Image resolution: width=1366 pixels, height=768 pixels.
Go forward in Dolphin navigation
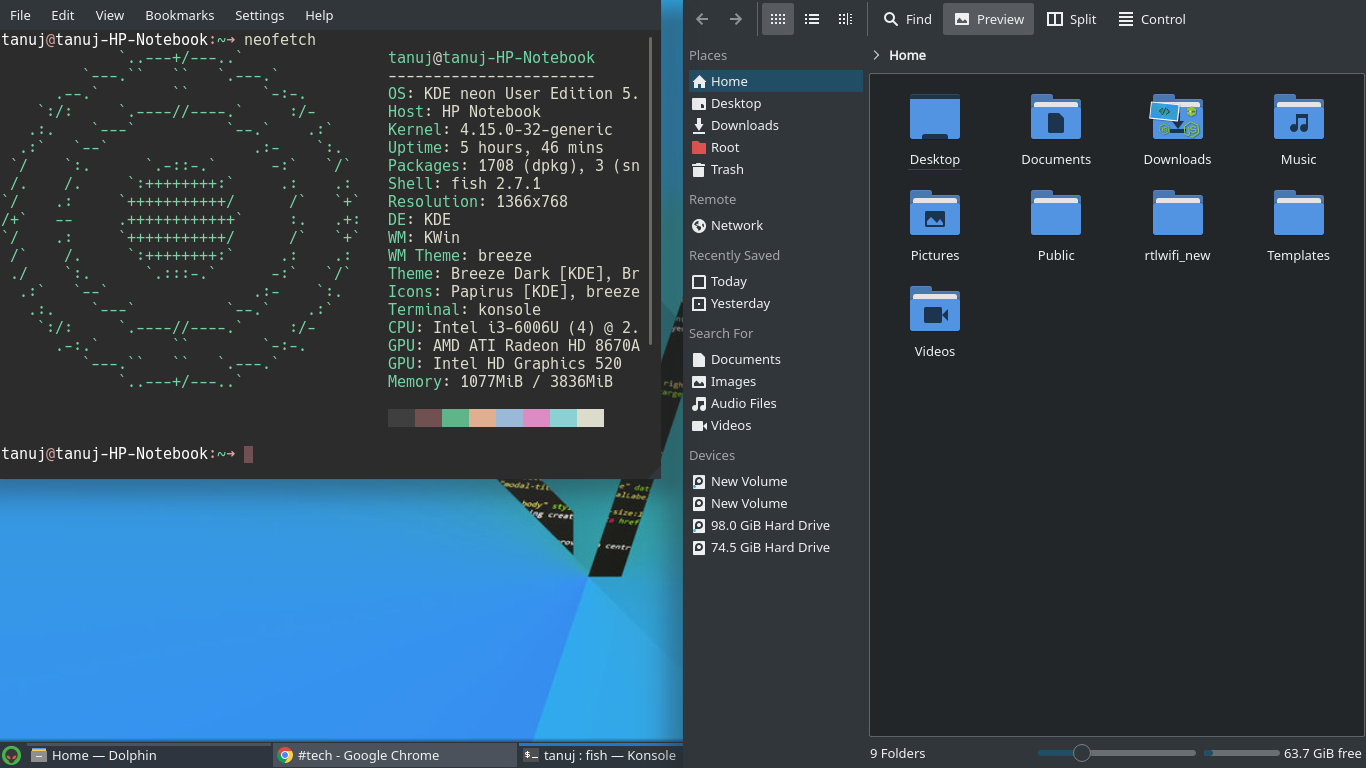pyautogui.click(x=736, y=19)
